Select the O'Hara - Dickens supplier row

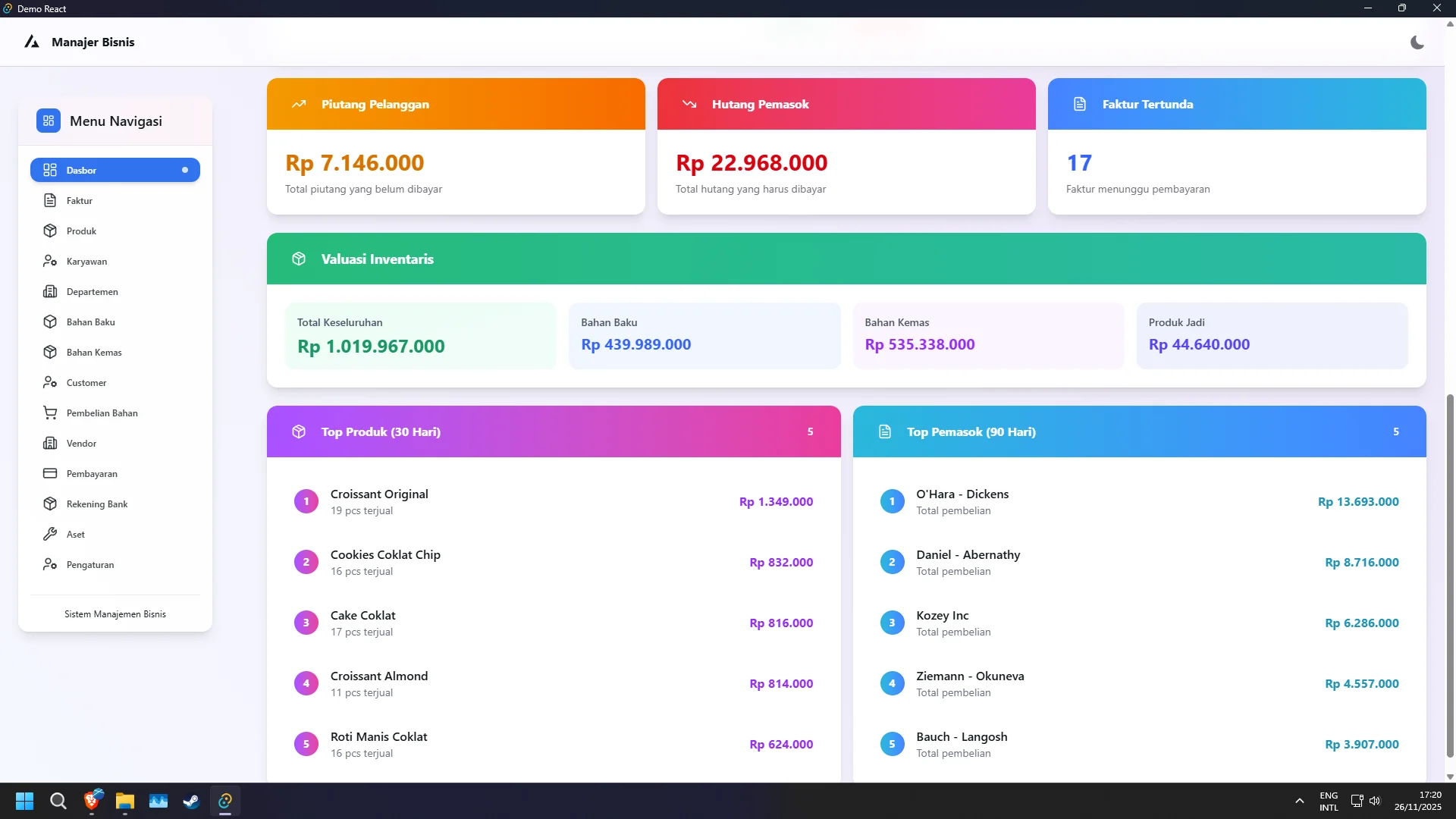1138,501
